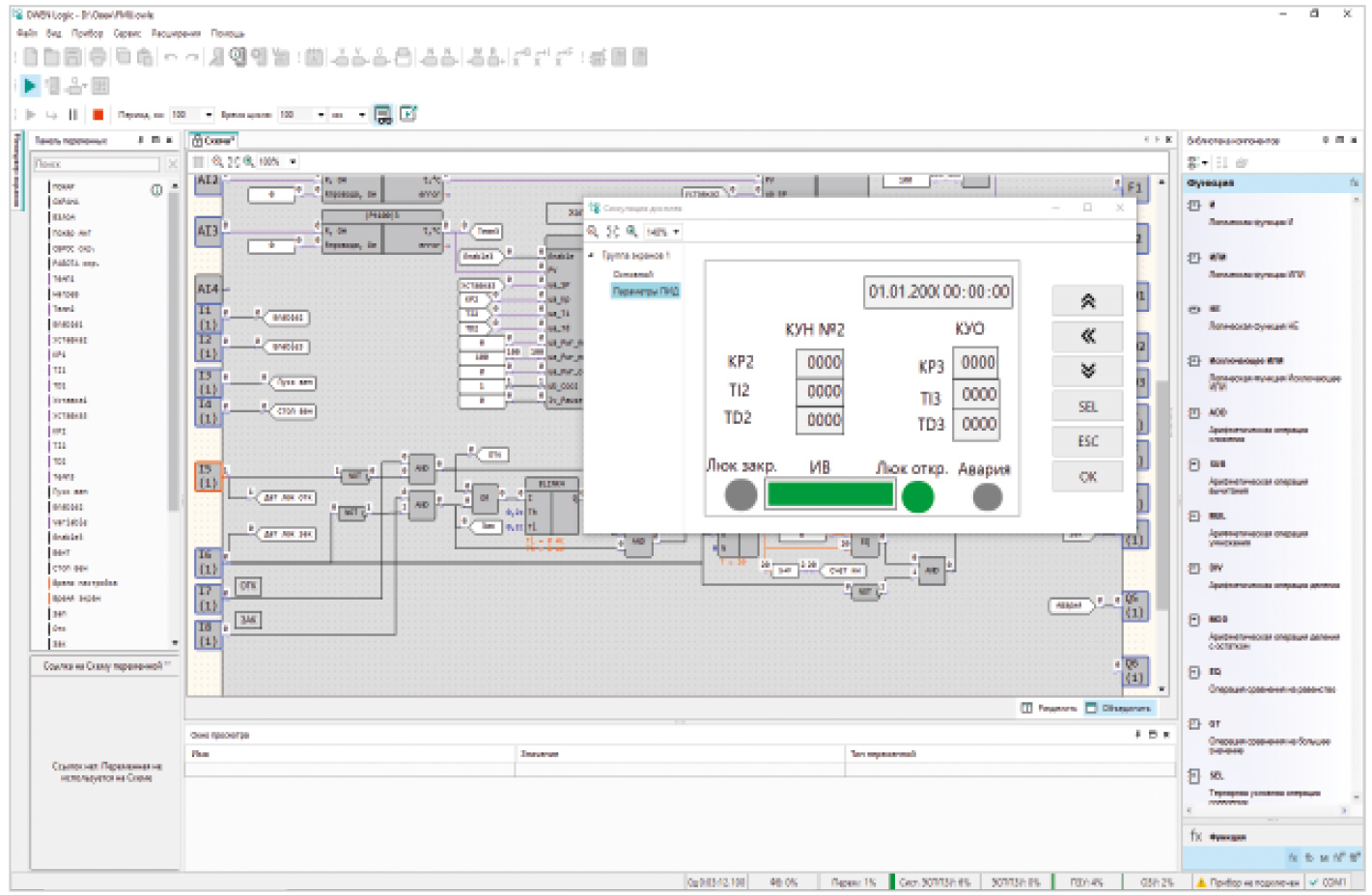Select the Основной screen in the tree
This screenshot has width=1372, height=895.
coord(633,274)
